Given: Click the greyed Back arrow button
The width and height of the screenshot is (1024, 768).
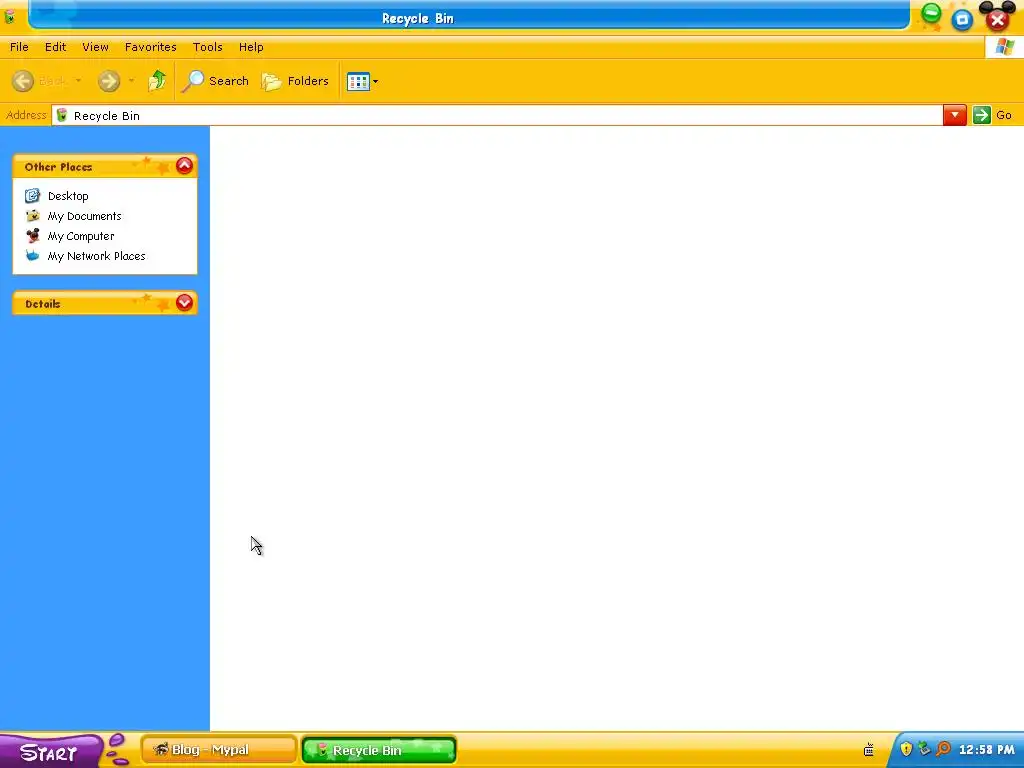Looking at the screenshot, I should tap(23, 81).
